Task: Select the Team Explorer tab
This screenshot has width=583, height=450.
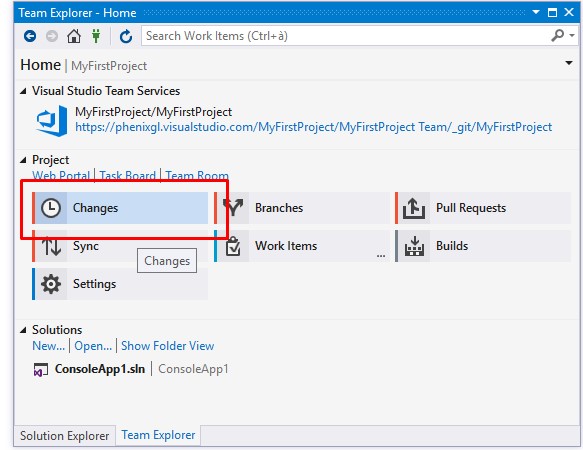Action: tap(158, 435)
